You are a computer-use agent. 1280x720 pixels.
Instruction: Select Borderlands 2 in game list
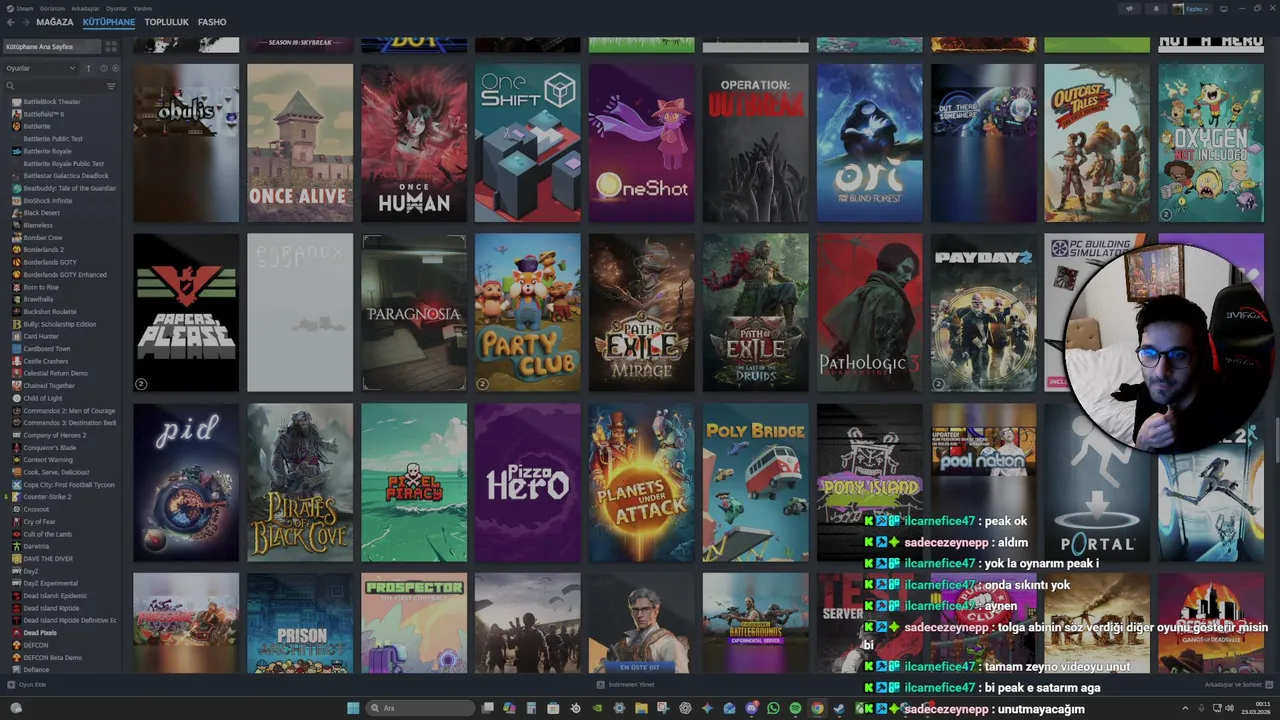[x=43, y=250]
